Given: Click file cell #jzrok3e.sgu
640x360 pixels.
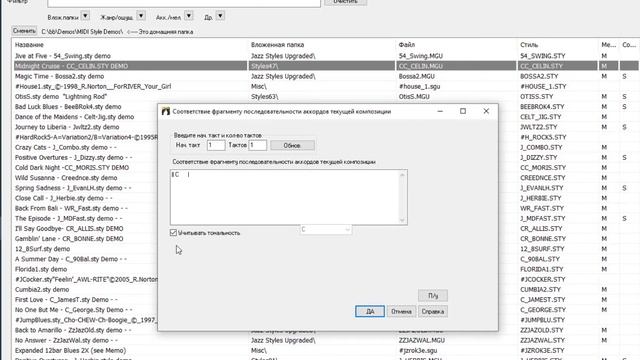Looking at the screenshot, I should pyautogui.click(x=418, y=351).
